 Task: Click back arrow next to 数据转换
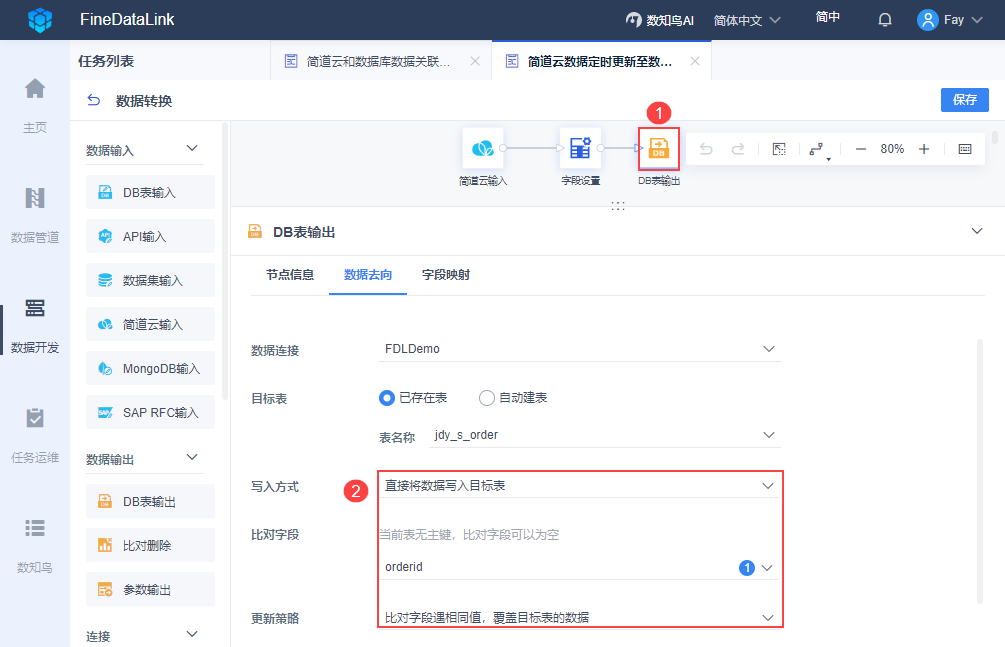94,100
